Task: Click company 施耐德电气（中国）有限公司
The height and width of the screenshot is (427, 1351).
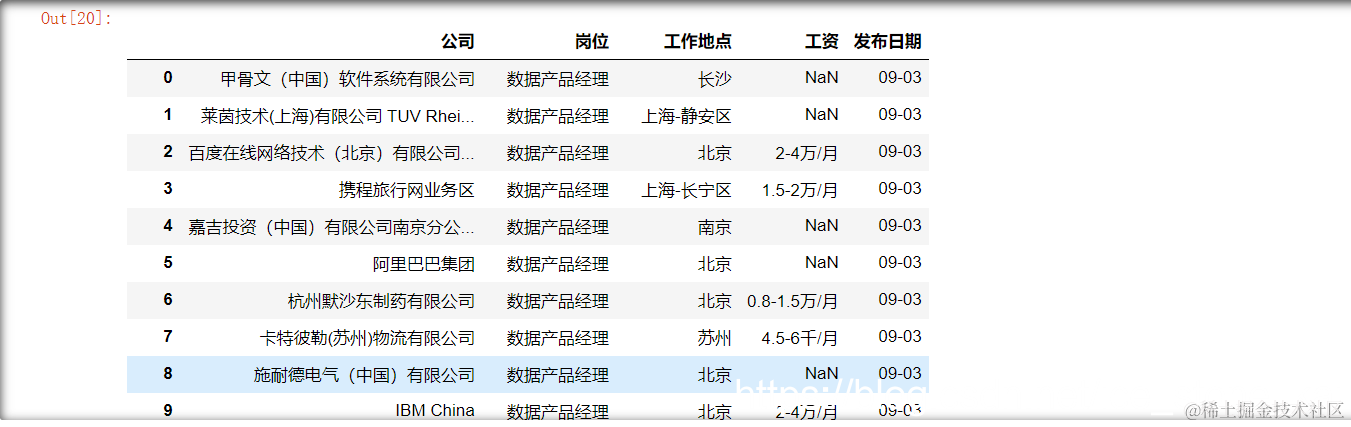Action: pyautogui.click(x=365, y=375)
